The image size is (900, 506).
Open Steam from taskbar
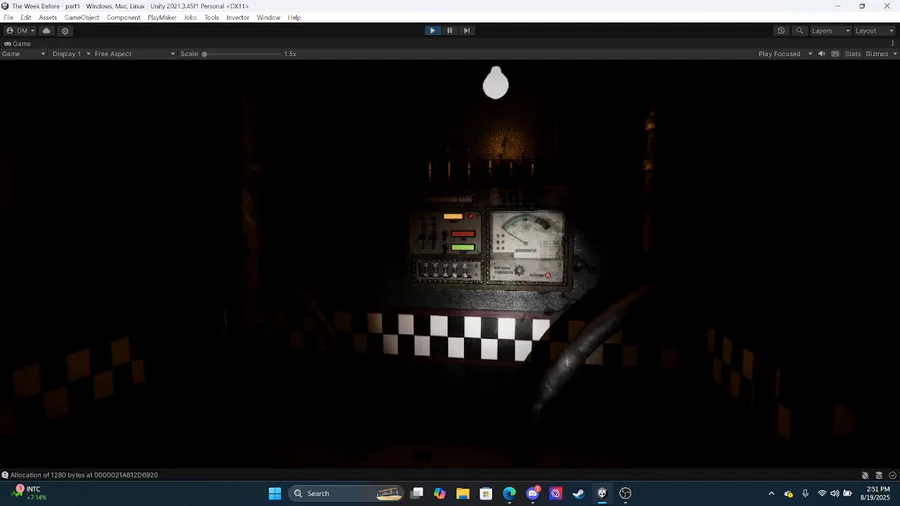579,493
